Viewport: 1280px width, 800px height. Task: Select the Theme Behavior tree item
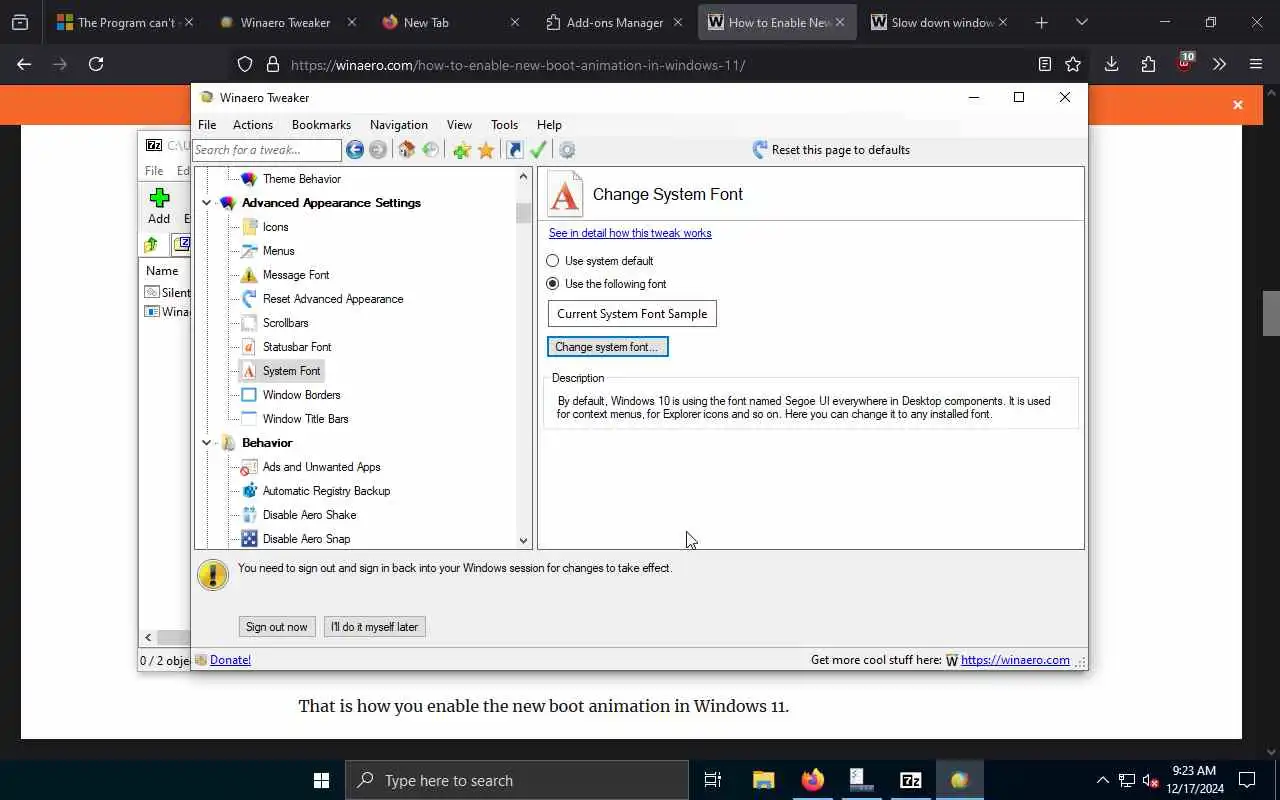point(301,179)
